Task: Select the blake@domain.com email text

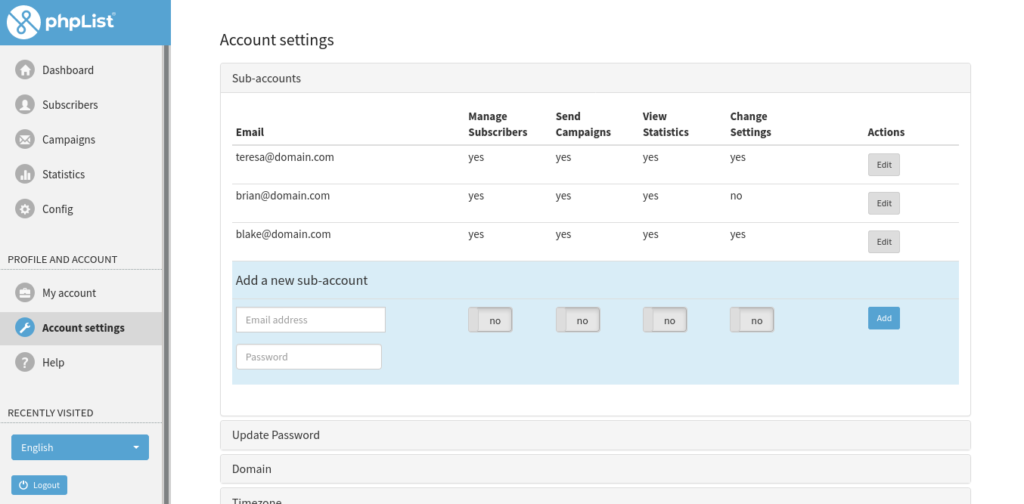Action: tap(283, 234)
